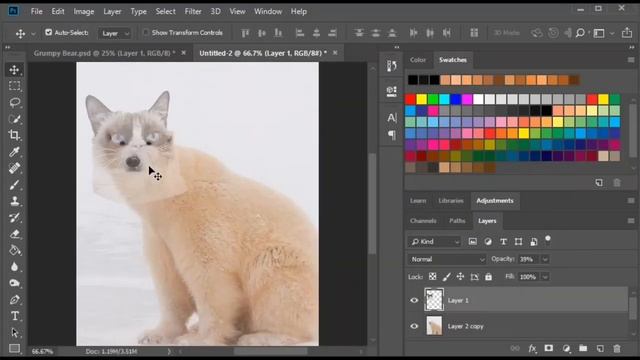Image resolution: width=640 pixels, height=360 pixels.
Task: Open Auto-Select Layer dropdown
Action: (114, 33)
